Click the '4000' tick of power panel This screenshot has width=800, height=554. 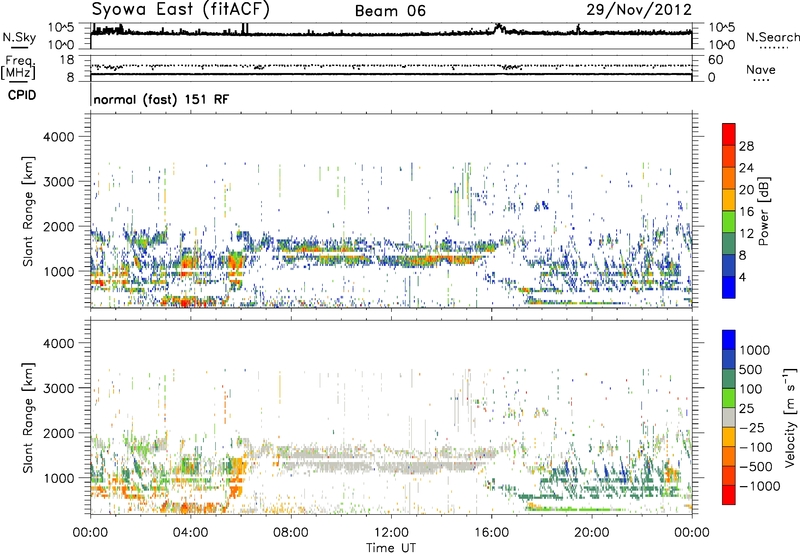tap(58, 137)
